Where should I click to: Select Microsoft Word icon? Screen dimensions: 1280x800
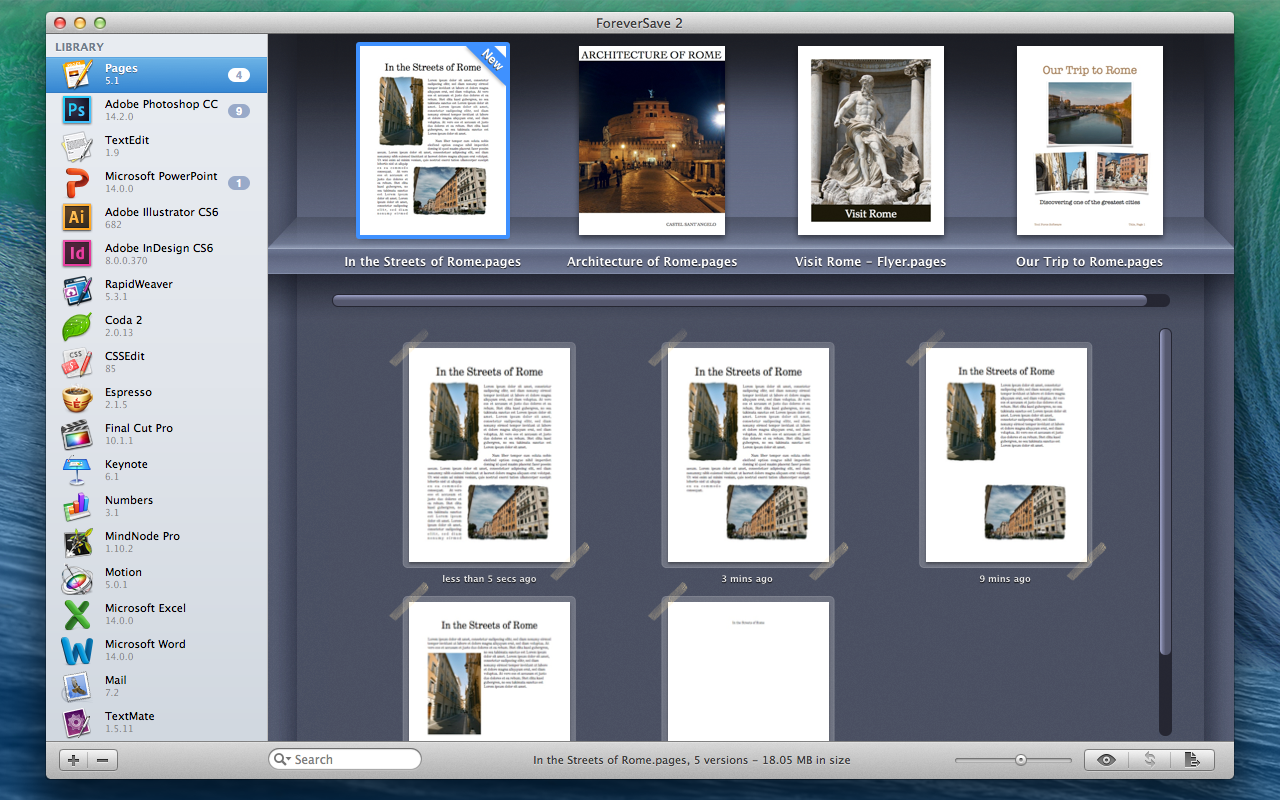(77, 651)
